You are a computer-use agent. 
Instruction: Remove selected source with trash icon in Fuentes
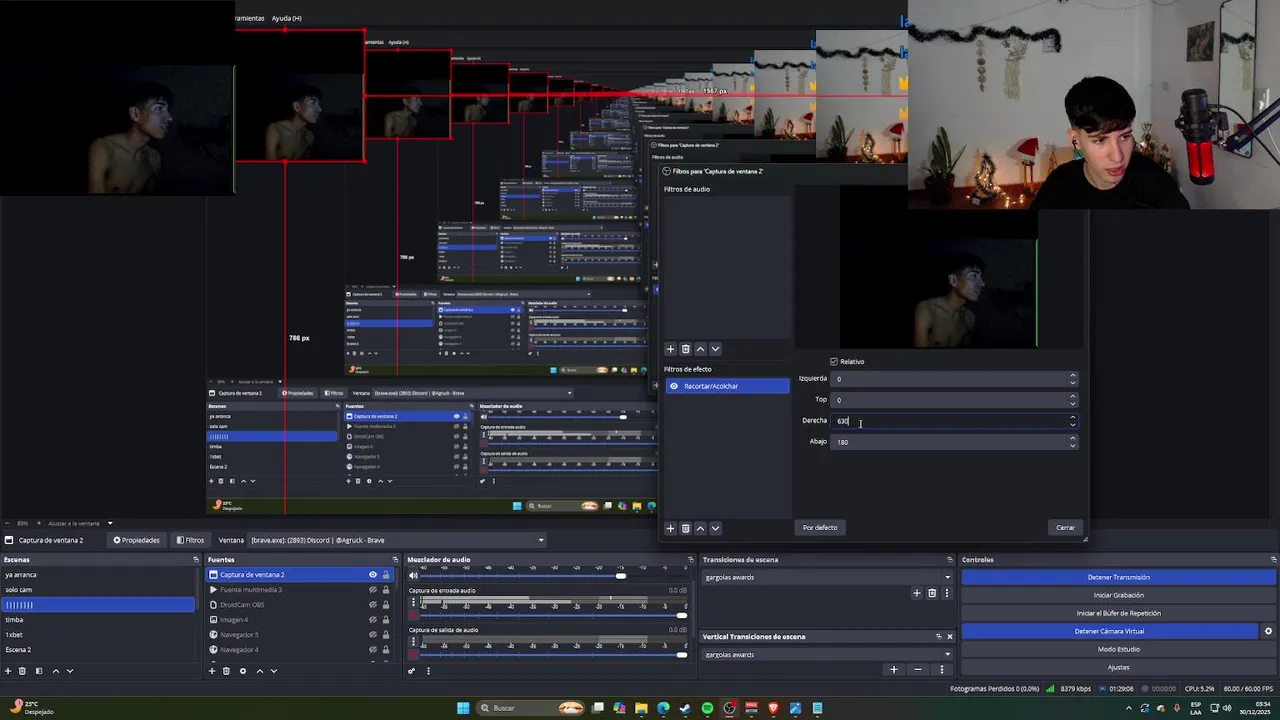[x=226, y=671]
